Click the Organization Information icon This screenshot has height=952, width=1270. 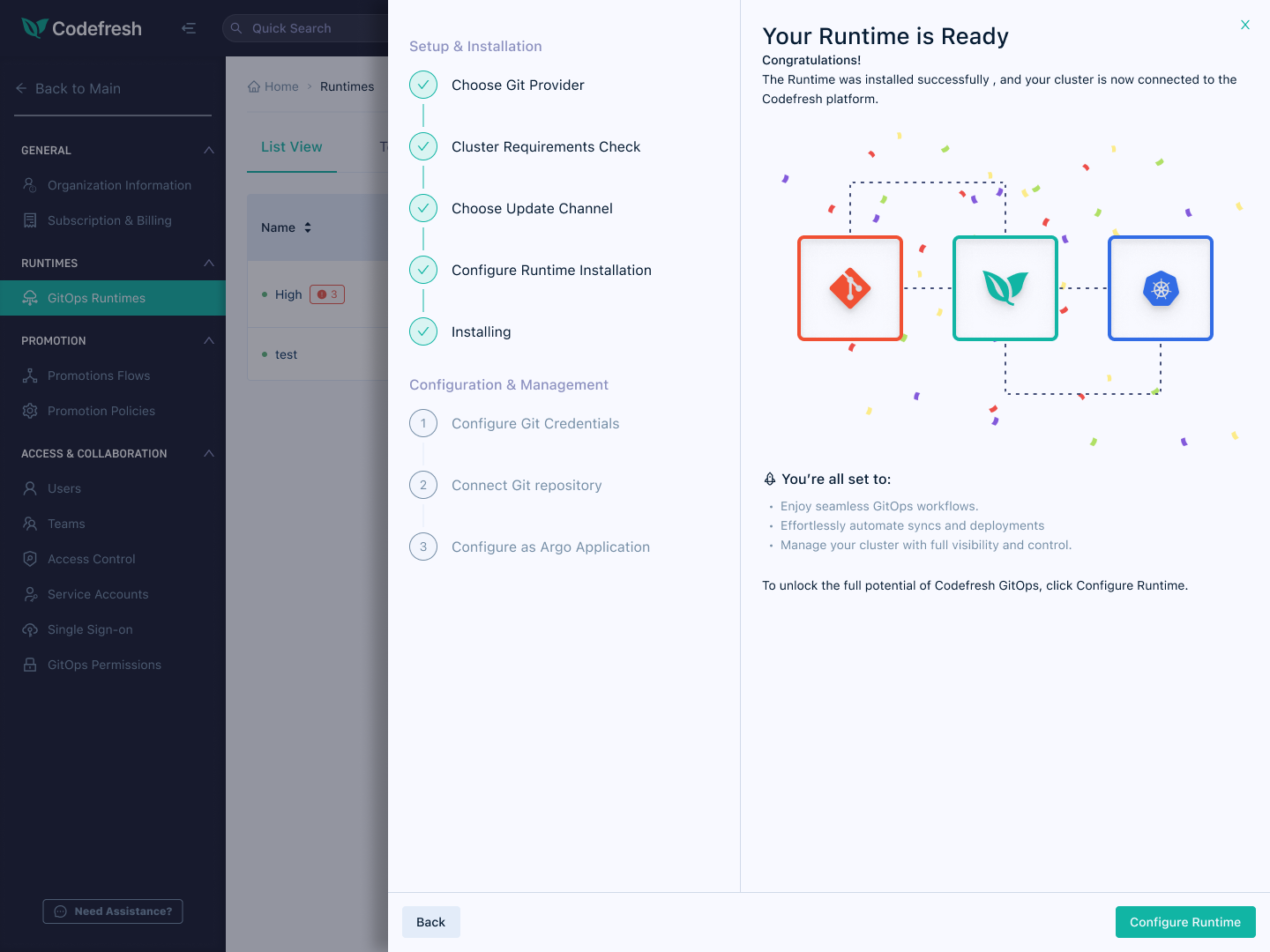(x=30, y=185)
